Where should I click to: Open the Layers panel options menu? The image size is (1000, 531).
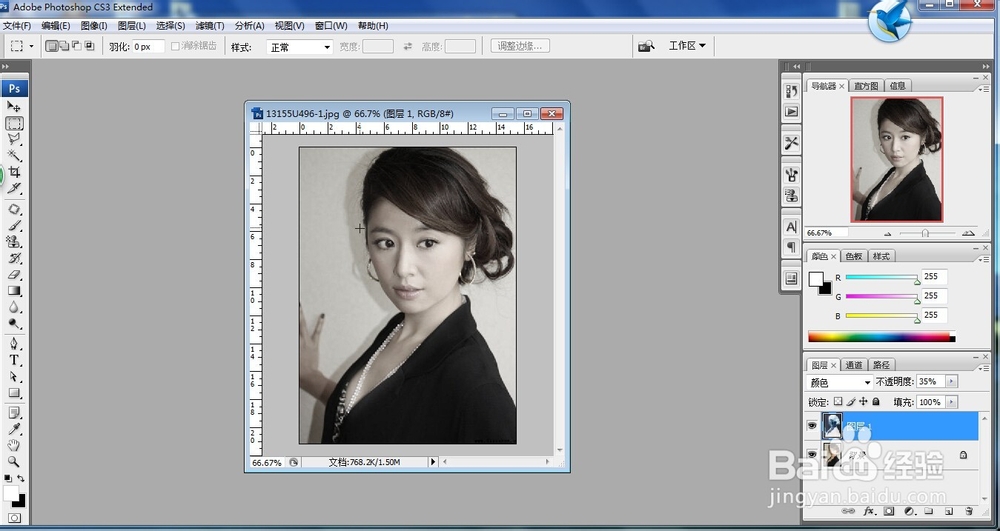click(982, 368)
